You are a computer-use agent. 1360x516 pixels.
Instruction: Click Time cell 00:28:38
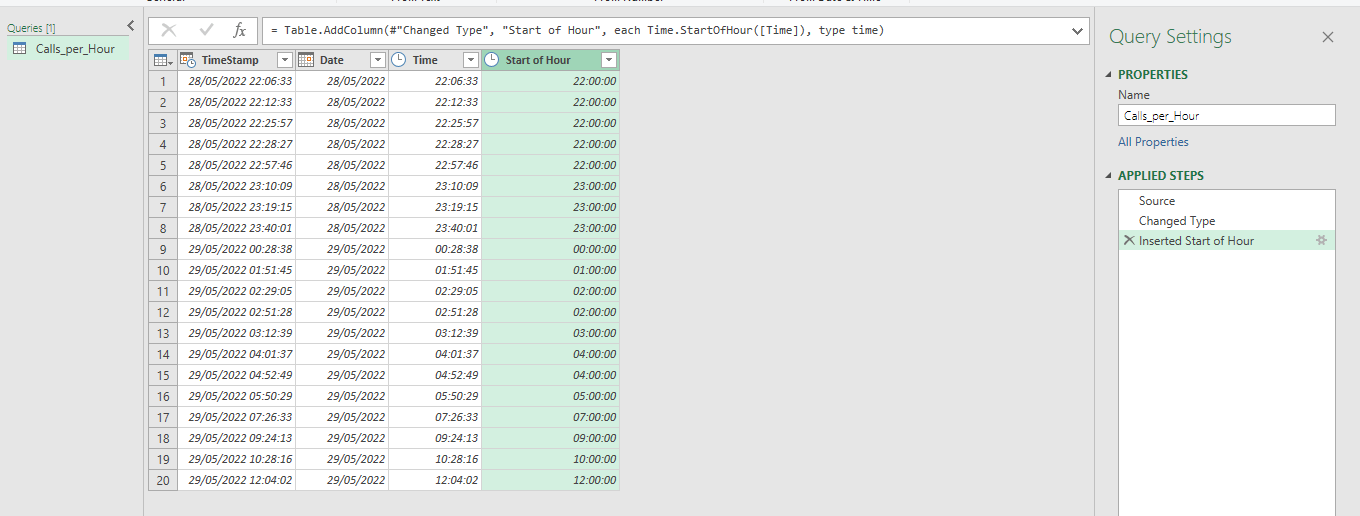point(435,249)
